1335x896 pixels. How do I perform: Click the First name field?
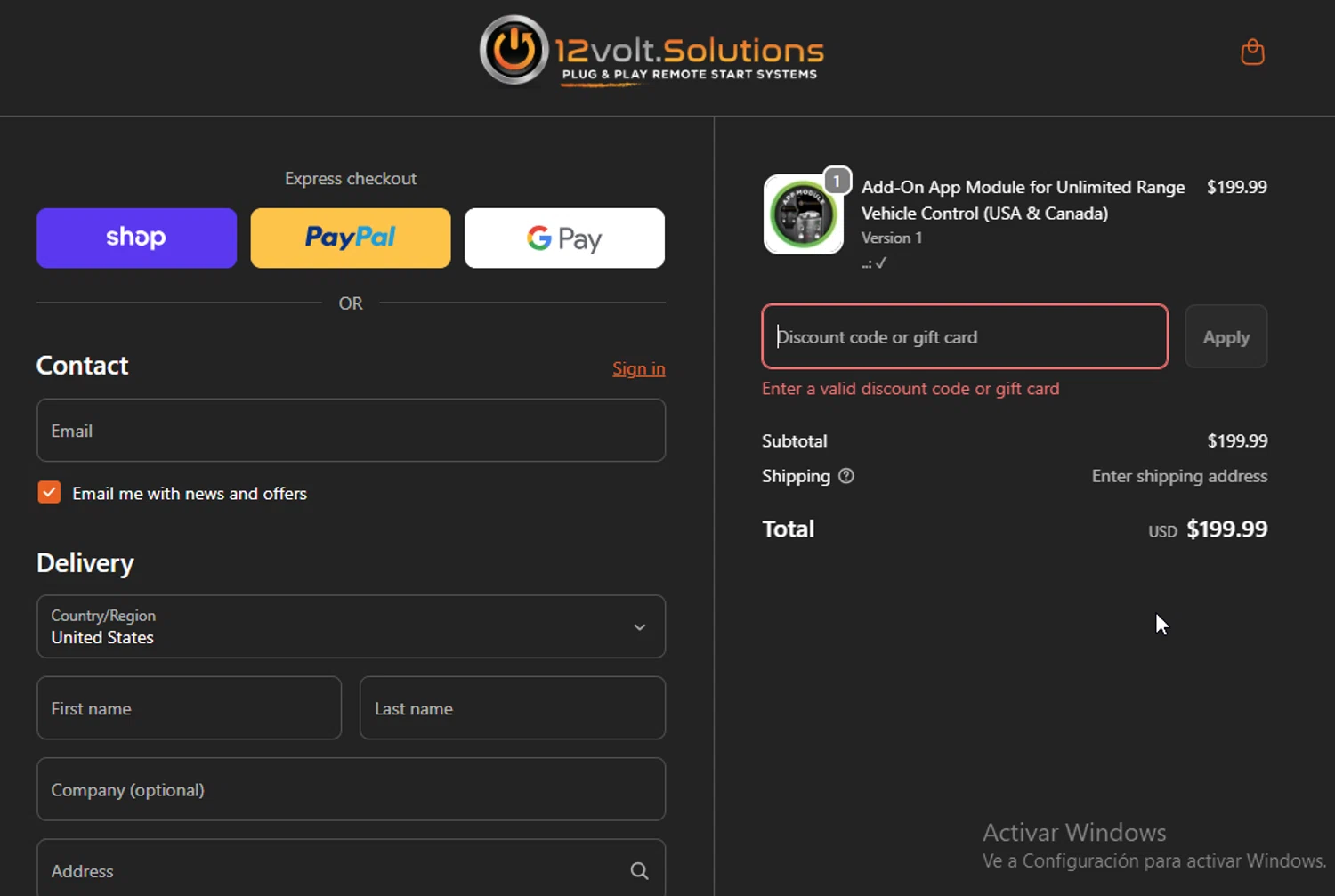point(189,708)
